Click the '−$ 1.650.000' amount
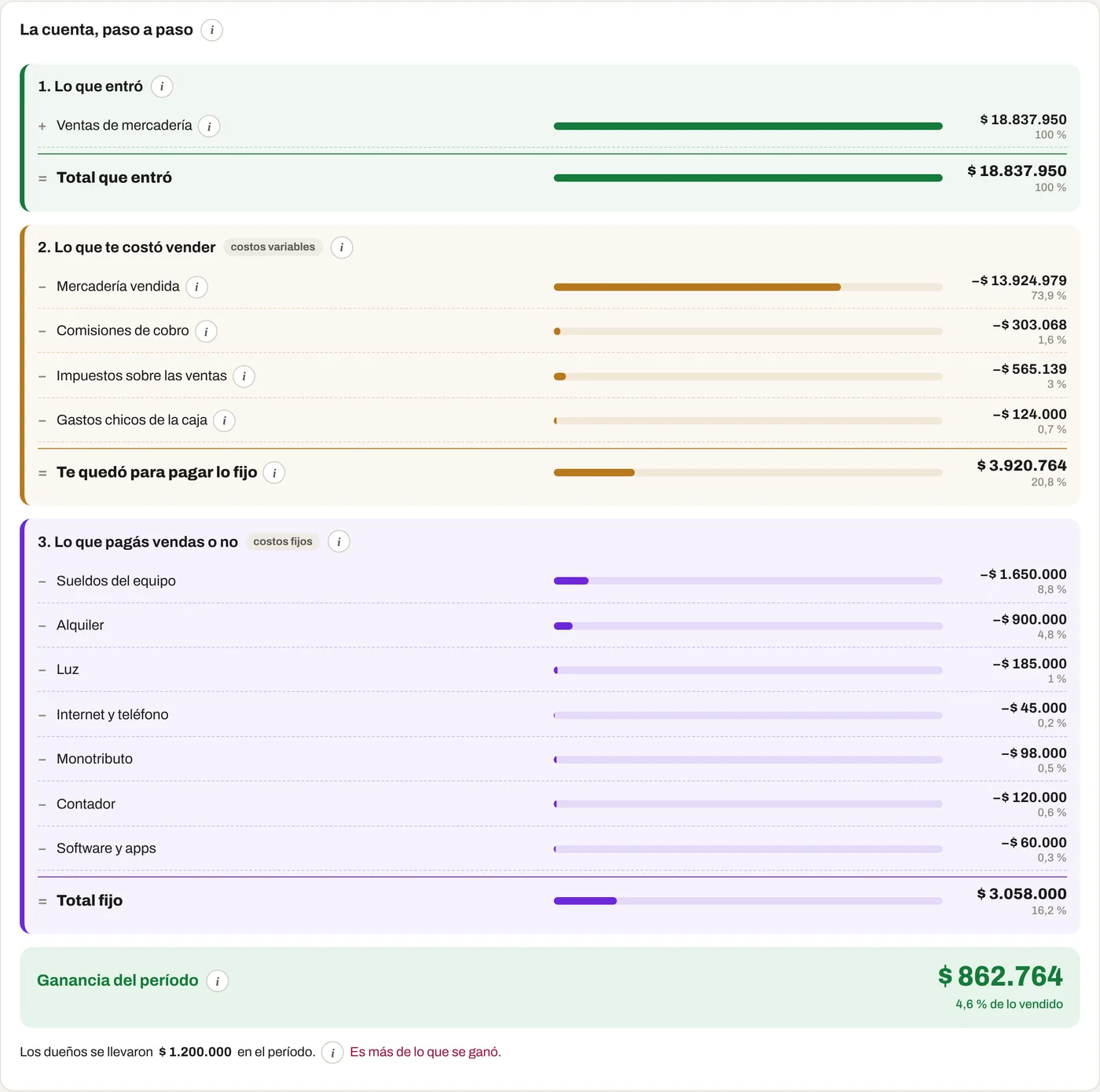The image size is (1100, 1092). [1023, 574]
